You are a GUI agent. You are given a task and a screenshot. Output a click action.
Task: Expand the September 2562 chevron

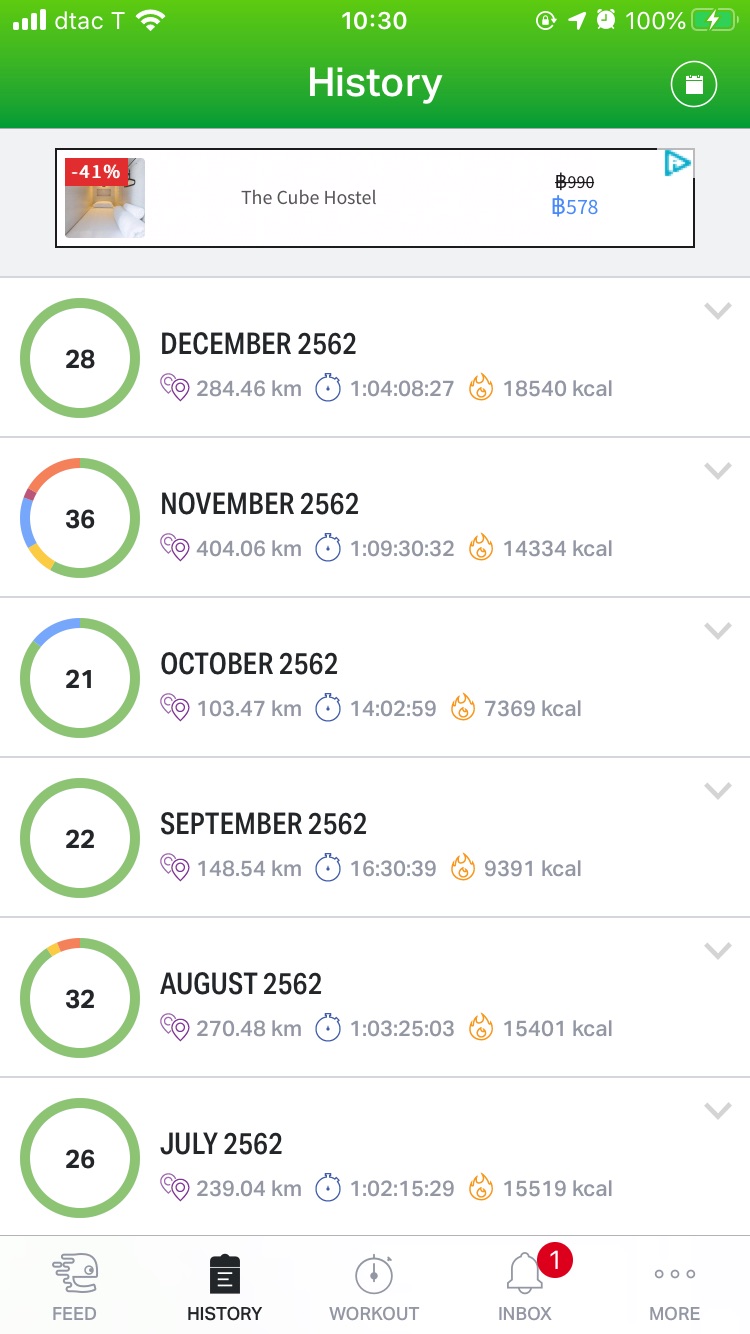[x=718, y=791]
